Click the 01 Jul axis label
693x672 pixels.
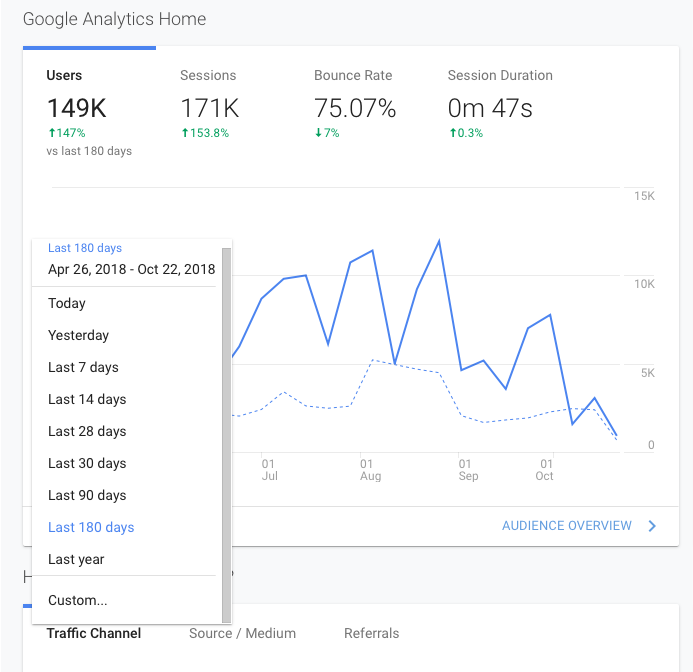tap(269, 470)
